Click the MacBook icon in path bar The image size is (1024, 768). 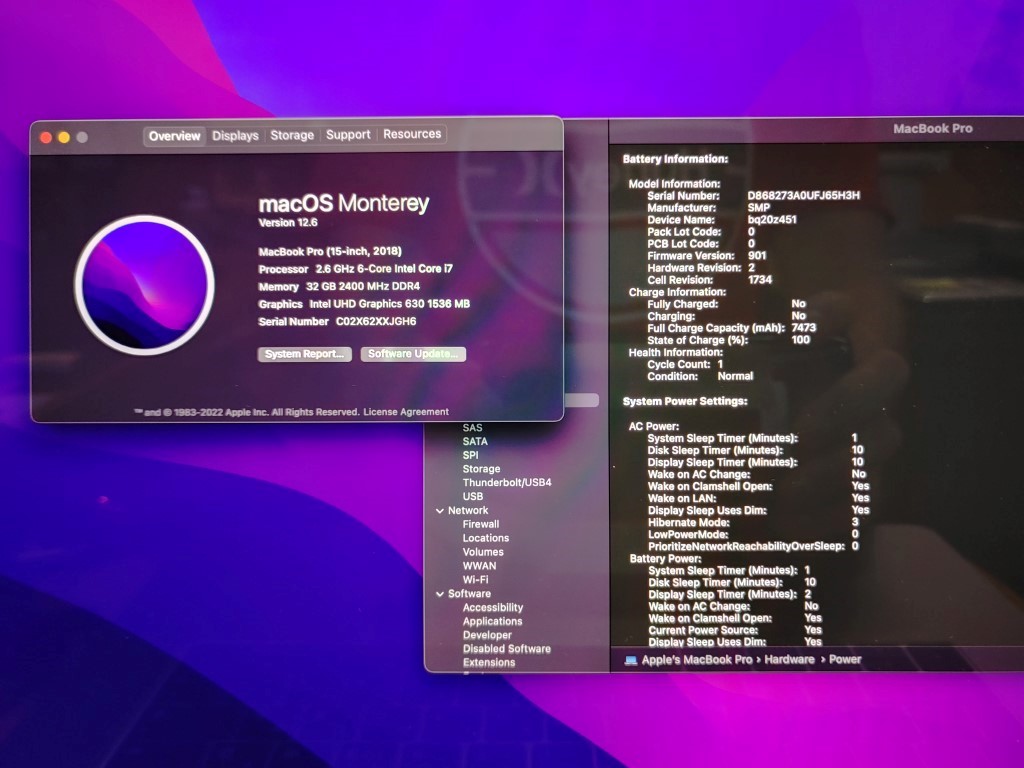click(631, 660)
